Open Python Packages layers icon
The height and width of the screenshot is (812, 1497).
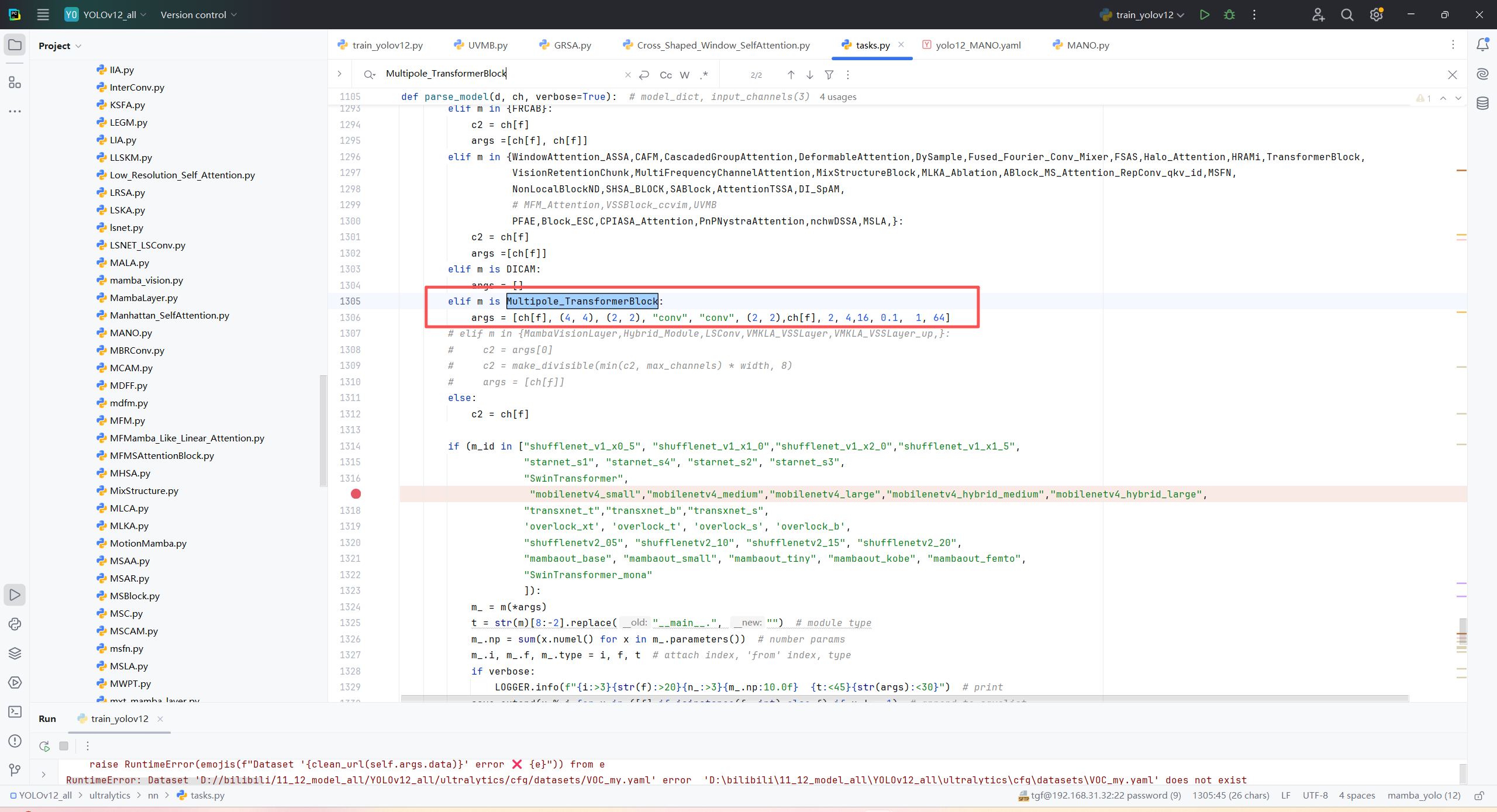15,653
